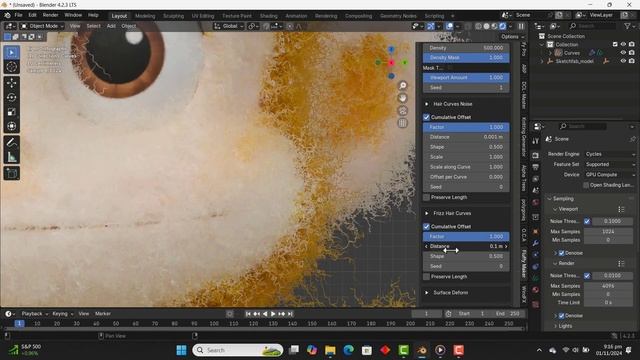
Task: Open File Explorer from taskbar
Action: [x=330, y=350]
